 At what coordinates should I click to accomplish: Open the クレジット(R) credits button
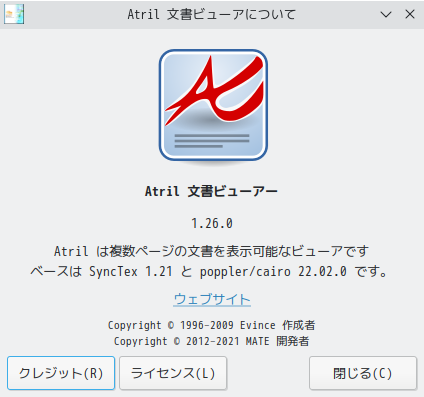point(61,373)
